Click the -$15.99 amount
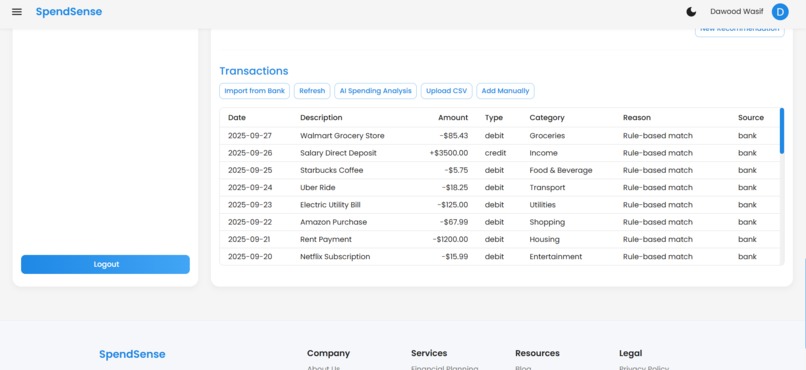This screenshot has width=806, height=370. (x=455, y=256)
